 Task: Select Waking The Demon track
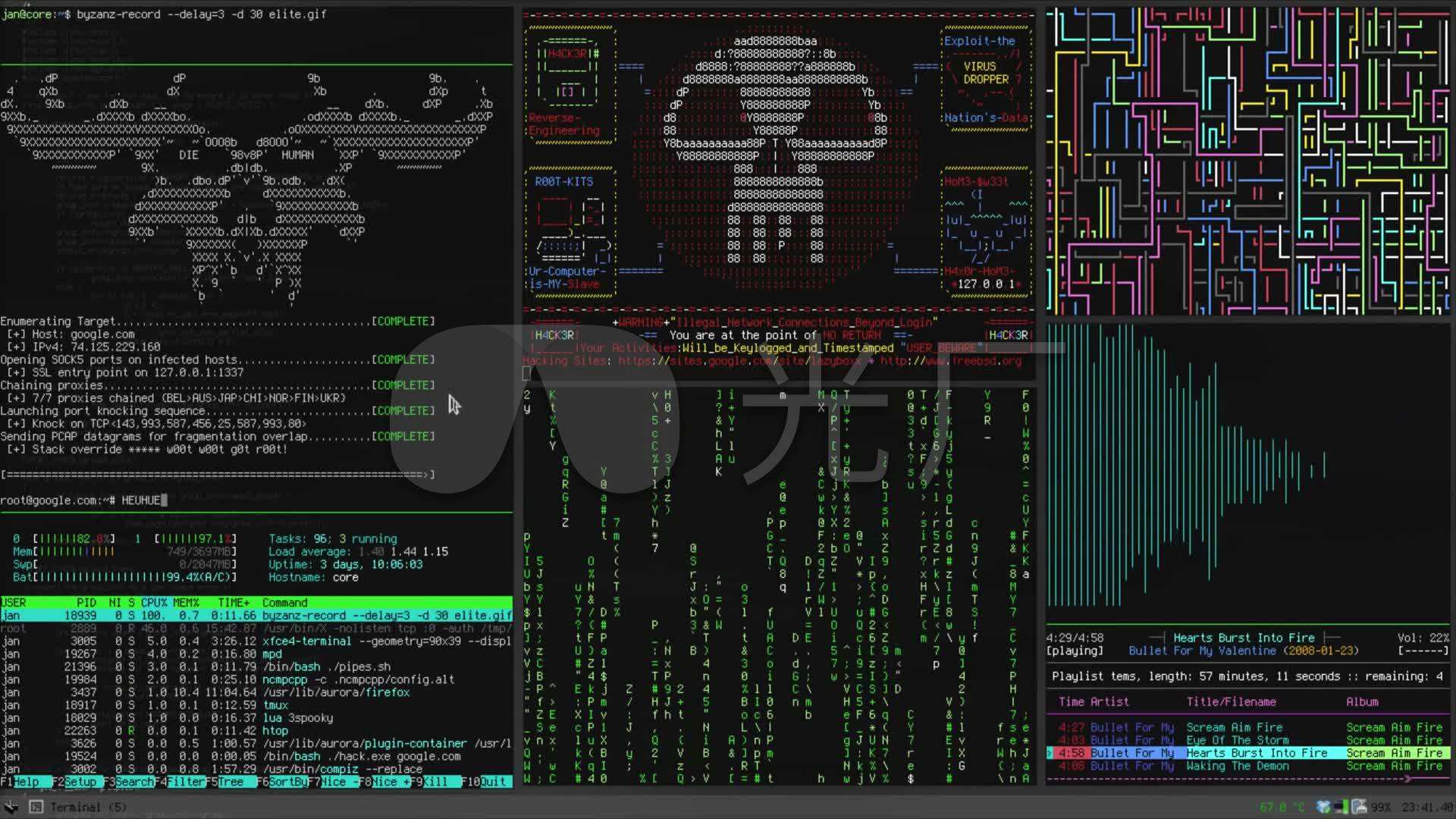tap(1250, 767)
